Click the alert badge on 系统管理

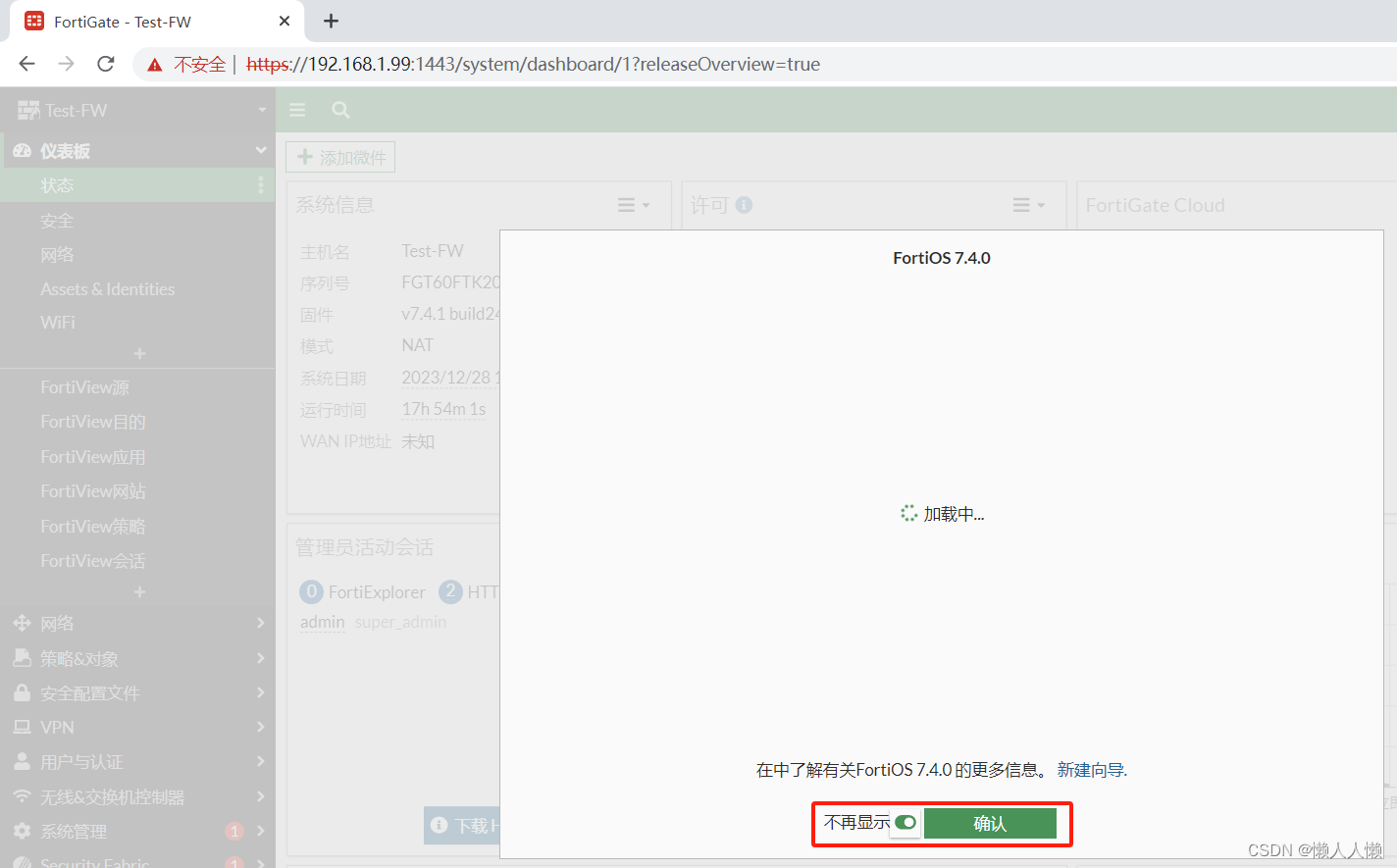[234, 832]
